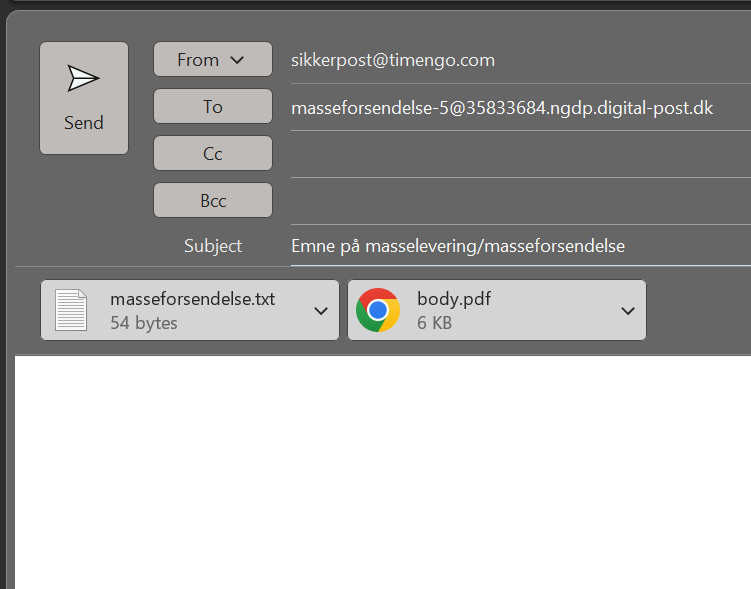Click the text document icon of masseforsendelse.txt
The image size is (751, 589).
click(71, 310)
